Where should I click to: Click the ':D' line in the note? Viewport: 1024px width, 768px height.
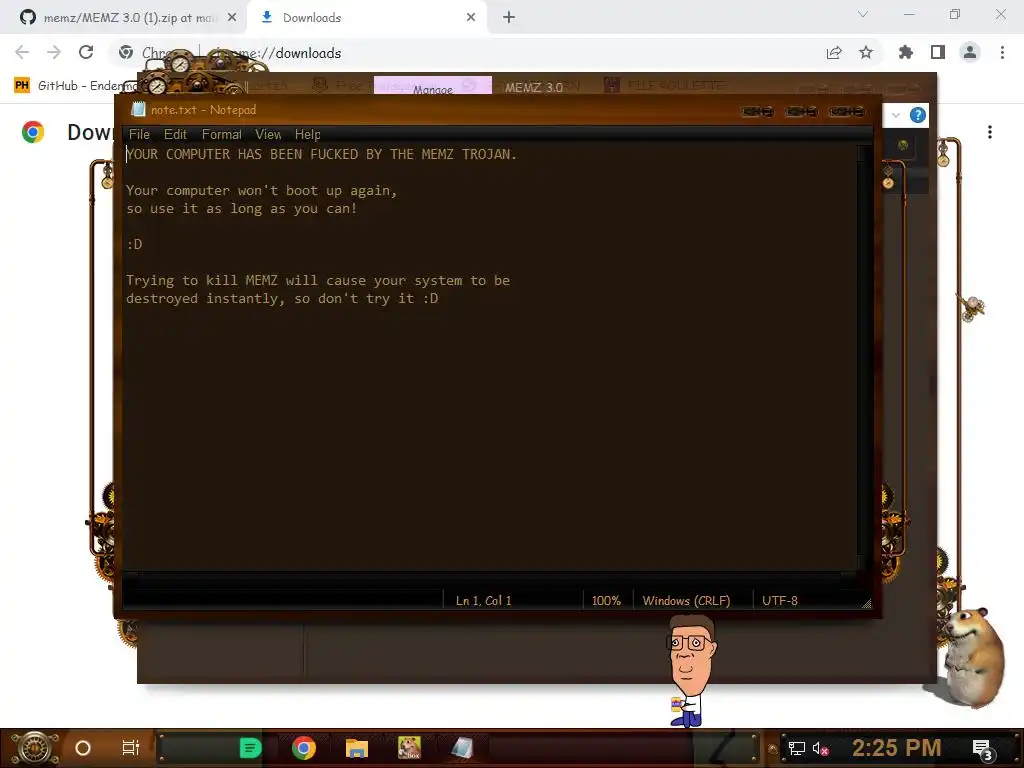[x=134, y=244]
